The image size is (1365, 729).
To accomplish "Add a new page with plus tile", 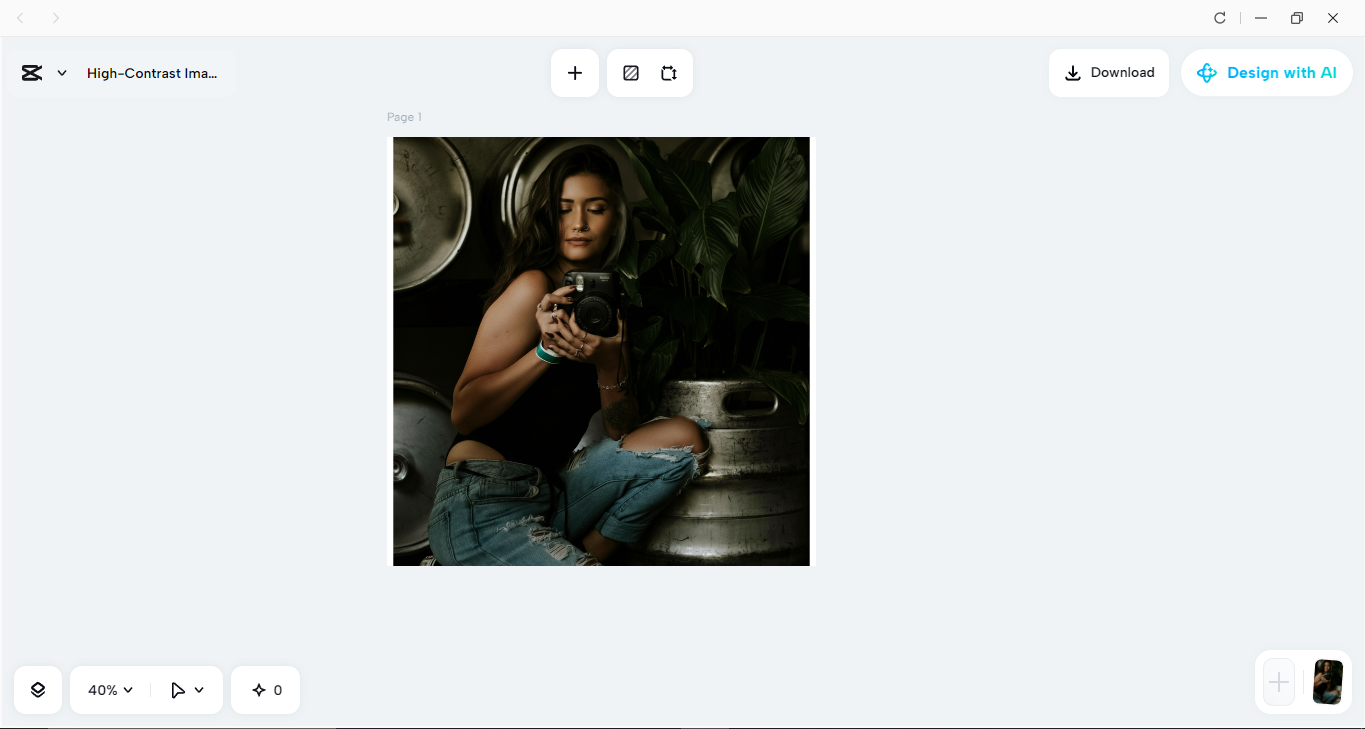I will coord(1279,682).
